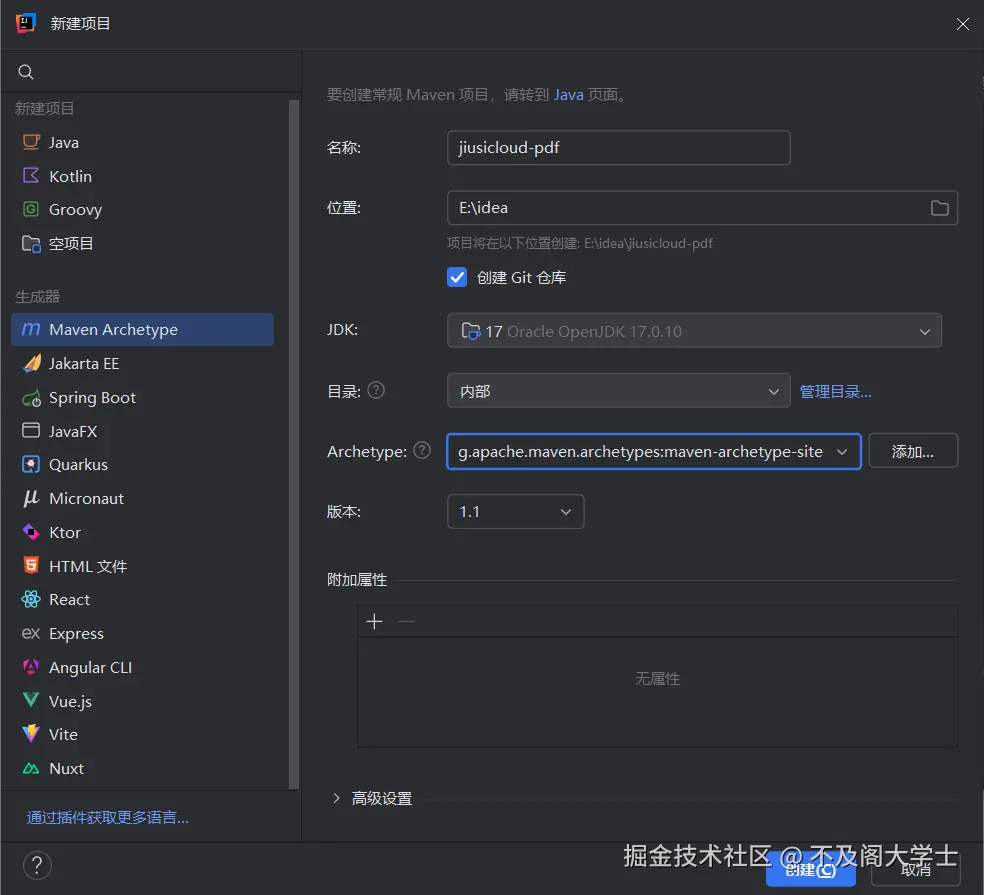Screen dimensions: 984x895
Task: Open help tooltip beside 目录 label
Action: coord(376,390)
